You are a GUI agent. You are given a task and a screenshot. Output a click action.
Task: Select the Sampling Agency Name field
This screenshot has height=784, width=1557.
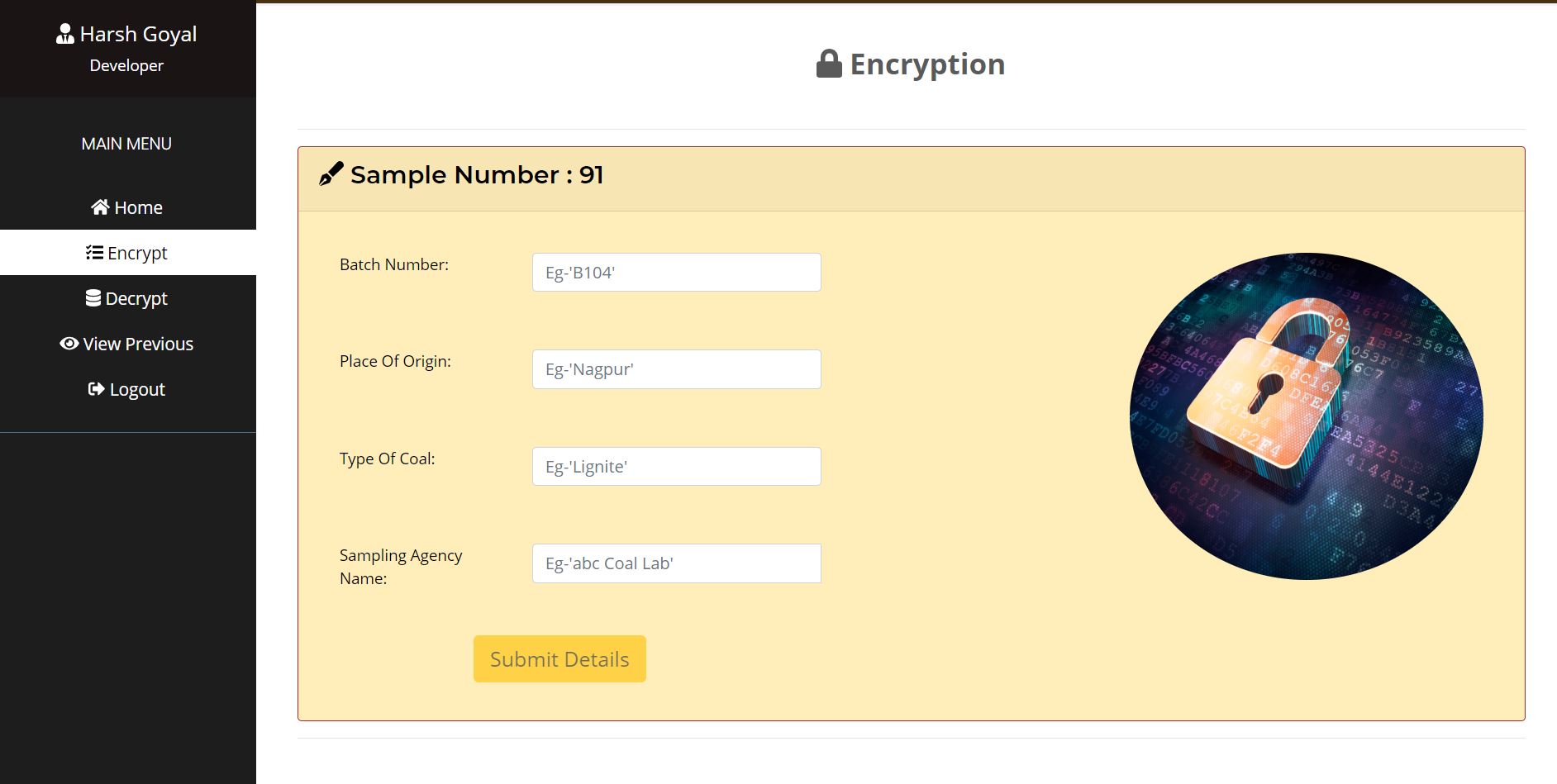[x=677, y=563]
